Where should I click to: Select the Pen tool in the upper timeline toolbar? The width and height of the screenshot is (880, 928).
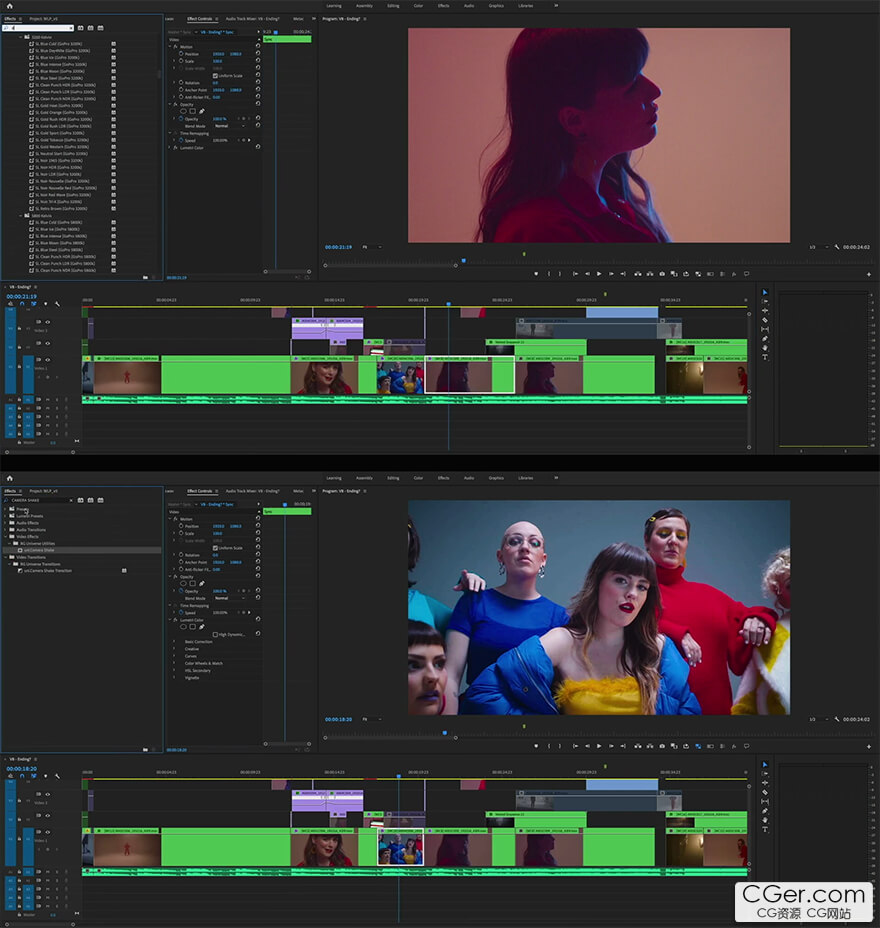click(x=765, y=339)
